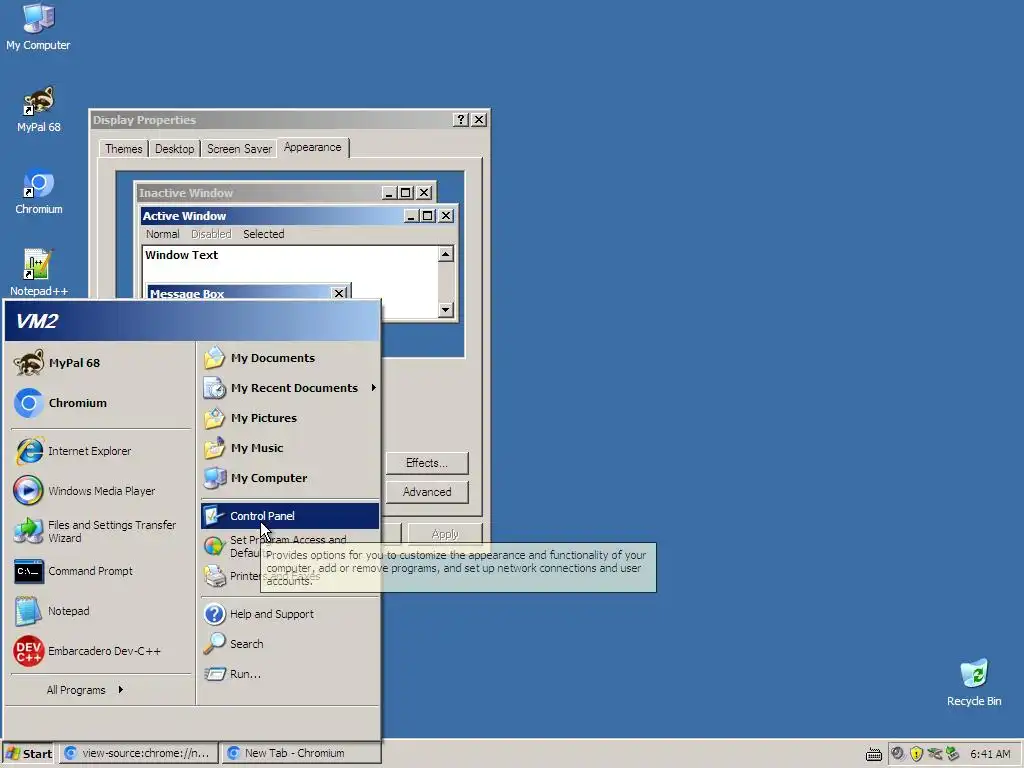This screenshot has width=1024, height=768.
Task: Click the on-screen keyboard icon on the taskbar
Action: pyautogui.click(x=874, y=754)
